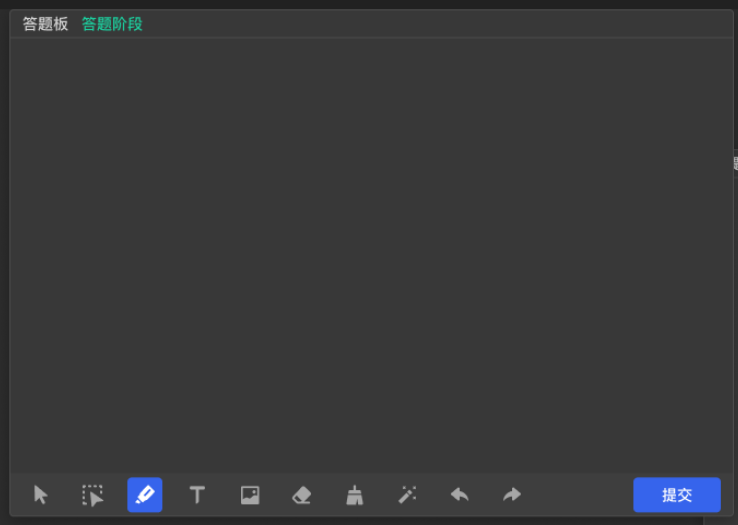Image resolution: width=738 pixels, height=525 pixels.
Task: Pick the text T tool
Action: pos(197,495)
